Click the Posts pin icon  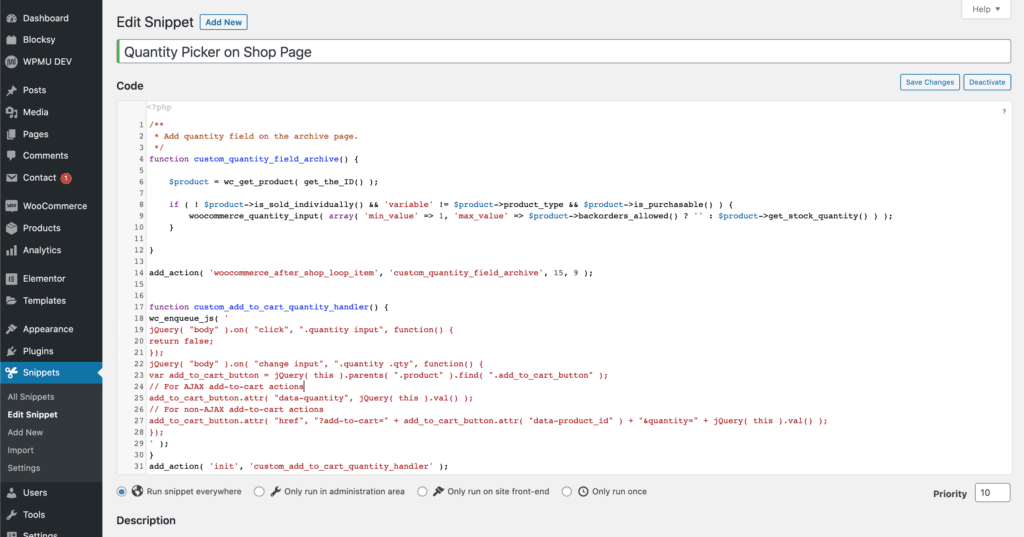click(11, 90)
